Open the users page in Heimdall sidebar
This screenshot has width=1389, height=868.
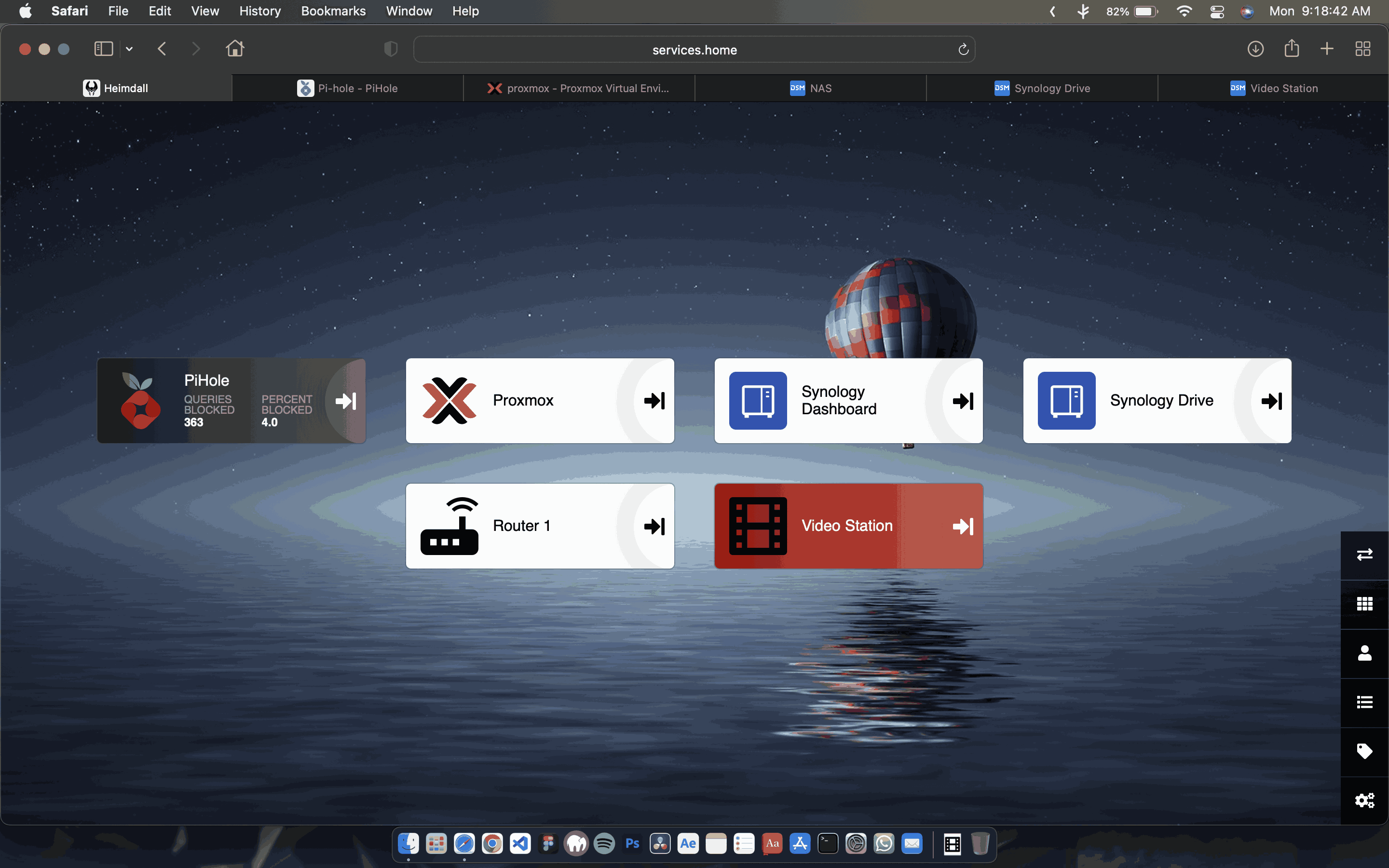point(1364,653)
